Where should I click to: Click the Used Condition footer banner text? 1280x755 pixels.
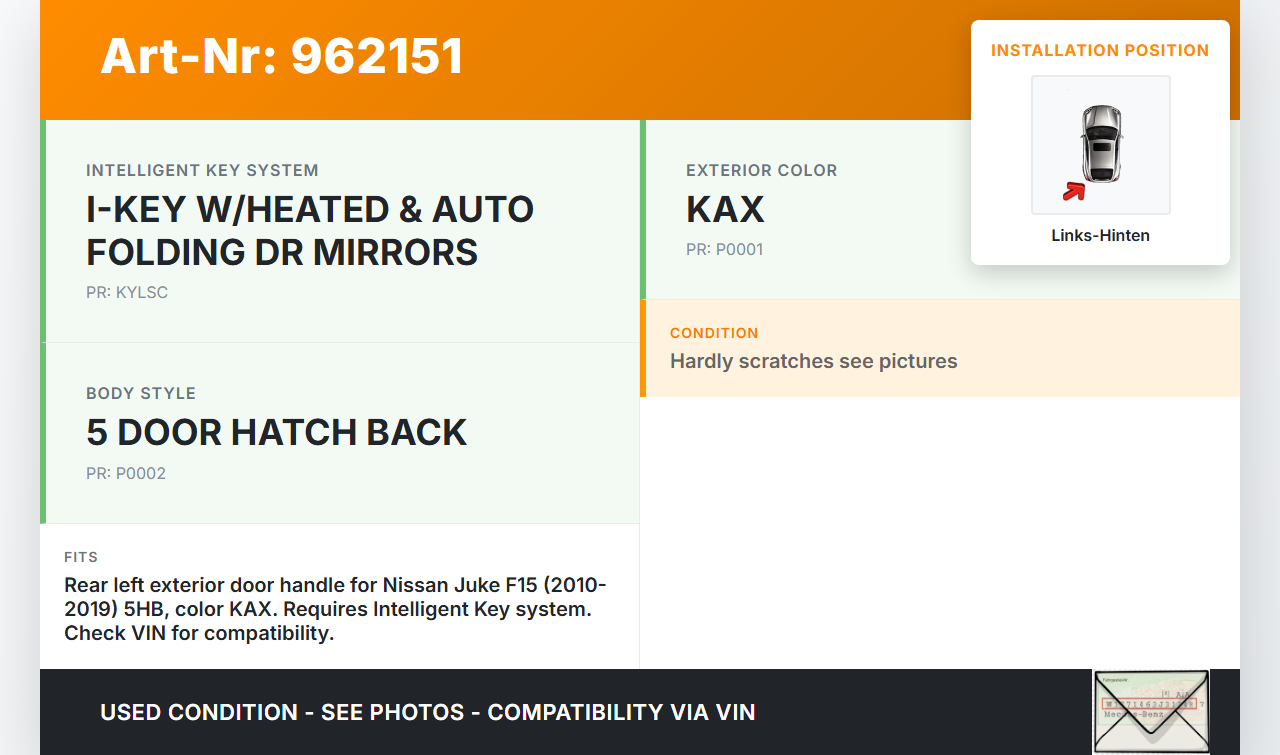click(427, 713)
